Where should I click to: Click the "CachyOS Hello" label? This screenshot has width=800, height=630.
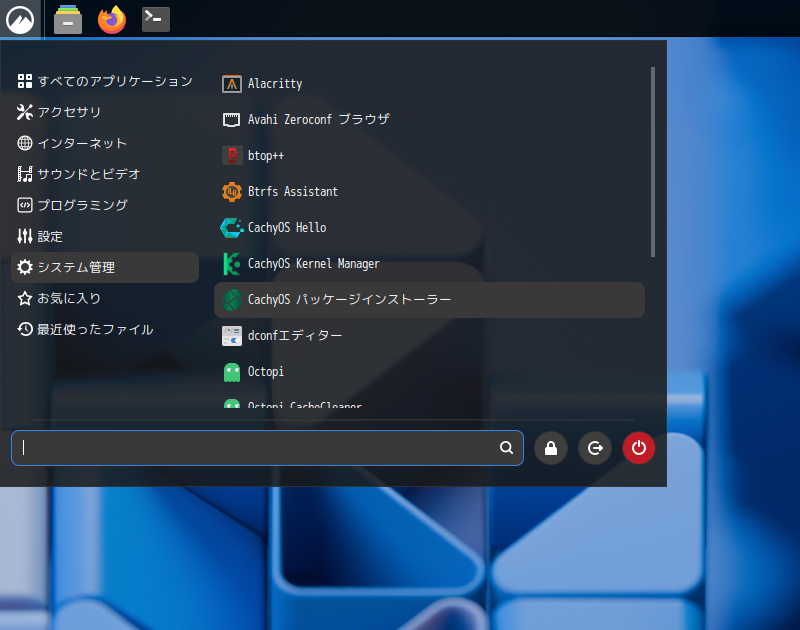pyautogui.click(x=287, y=228)
